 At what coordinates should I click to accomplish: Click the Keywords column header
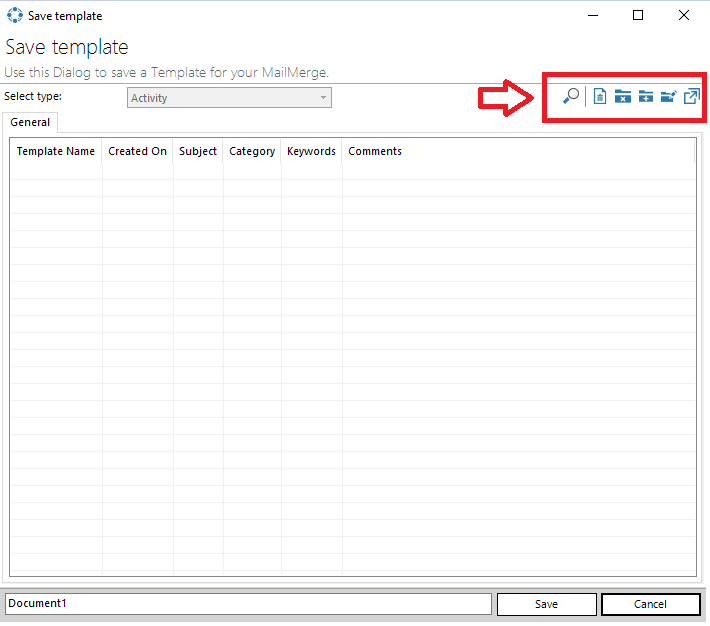pos(311,152)
